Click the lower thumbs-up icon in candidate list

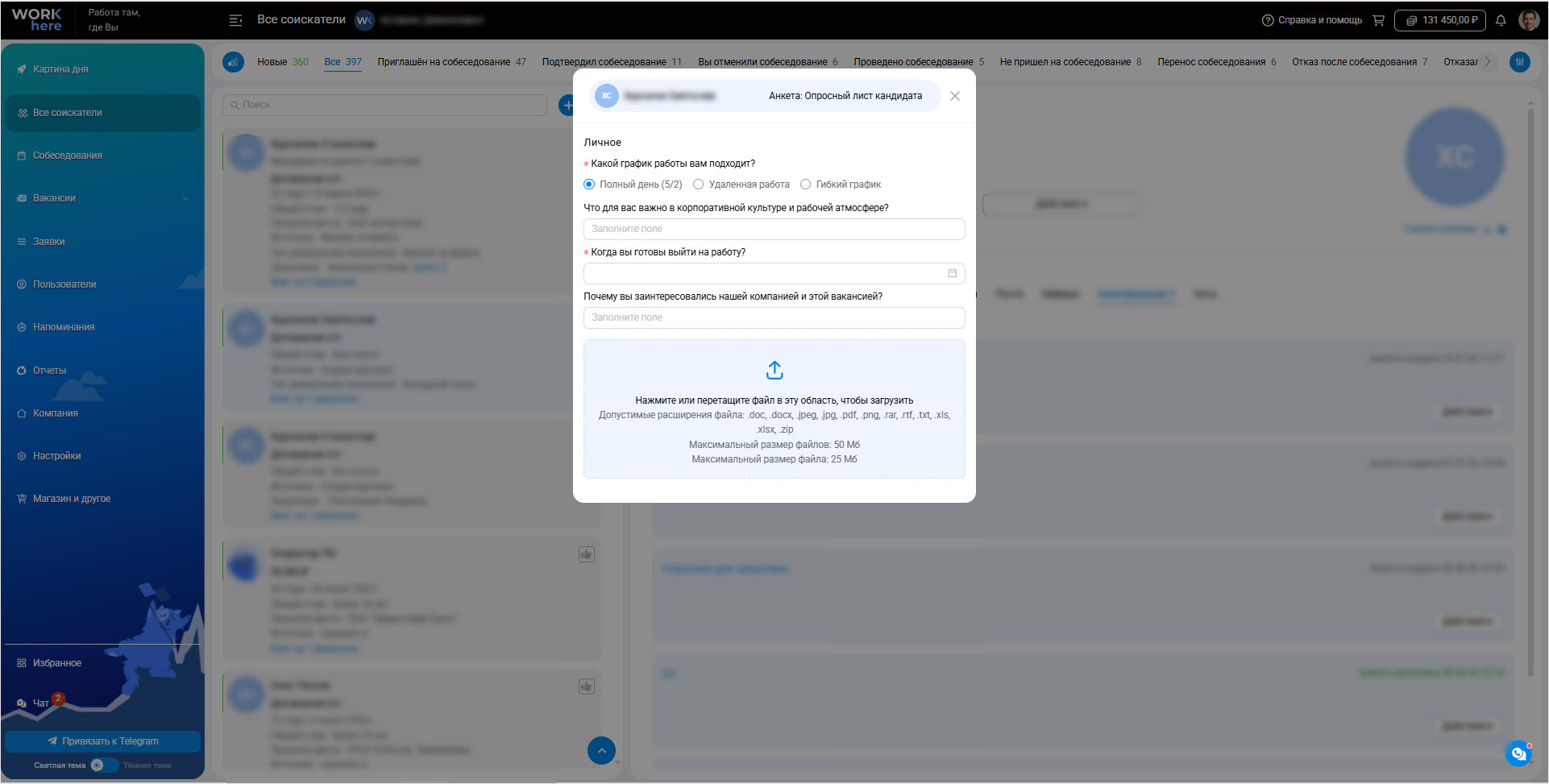(587, 687)
